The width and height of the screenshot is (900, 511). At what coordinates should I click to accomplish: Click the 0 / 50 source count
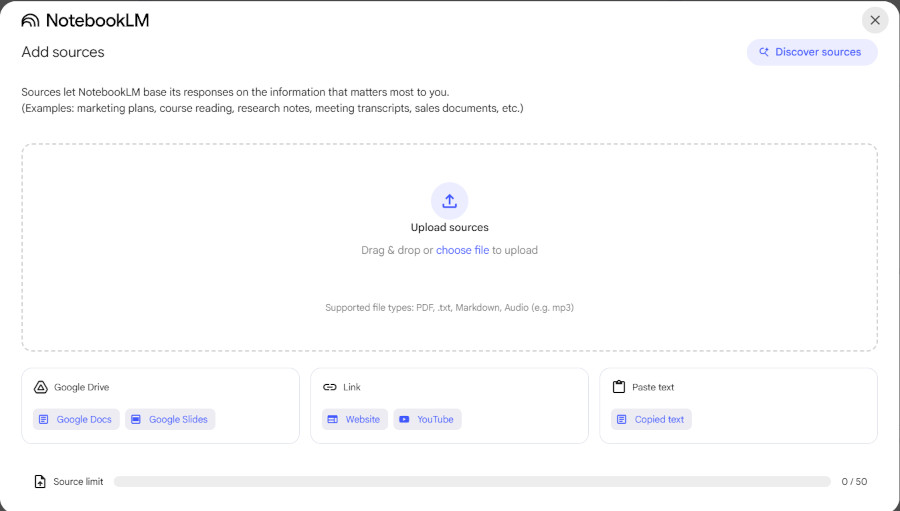854,482
